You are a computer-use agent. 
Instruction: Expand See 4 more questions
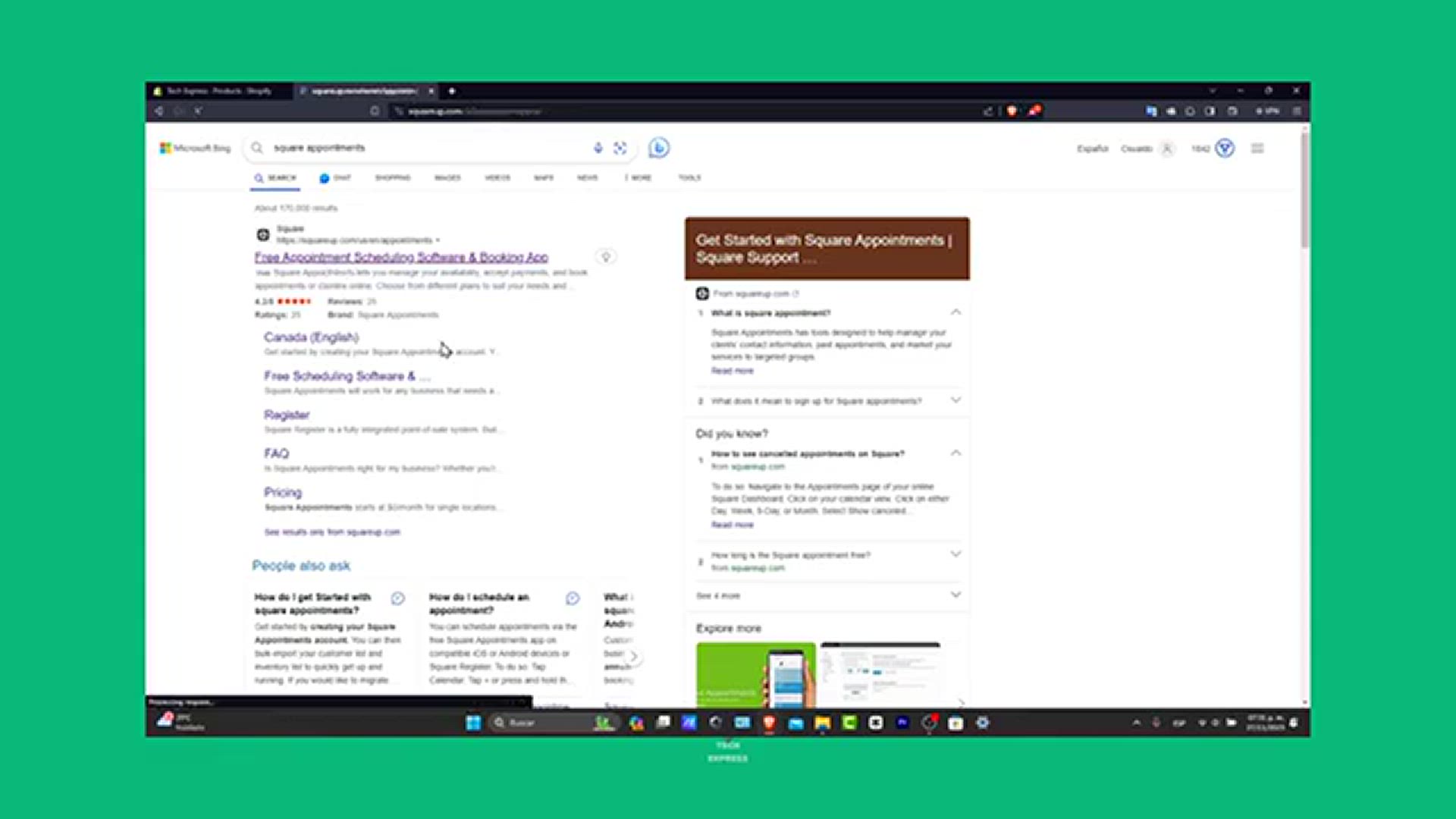[x=828, y=595]
